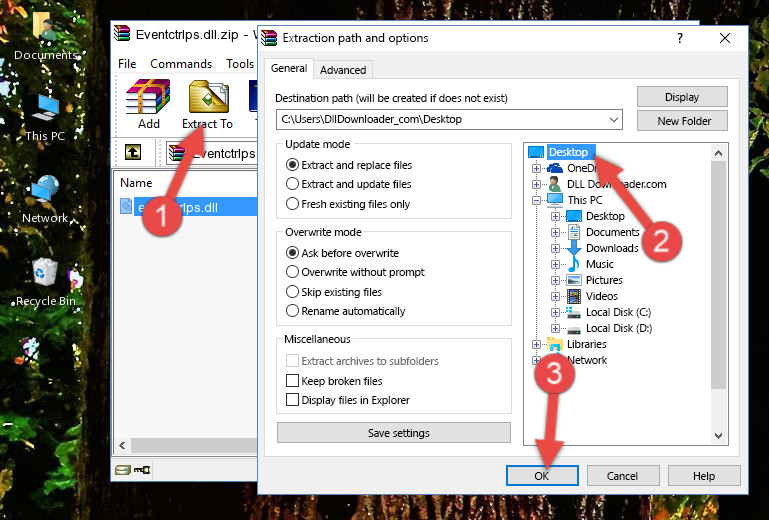Expand the OneDrive tree node
Screen dimensions: 769x520
[x=536, y=168]
